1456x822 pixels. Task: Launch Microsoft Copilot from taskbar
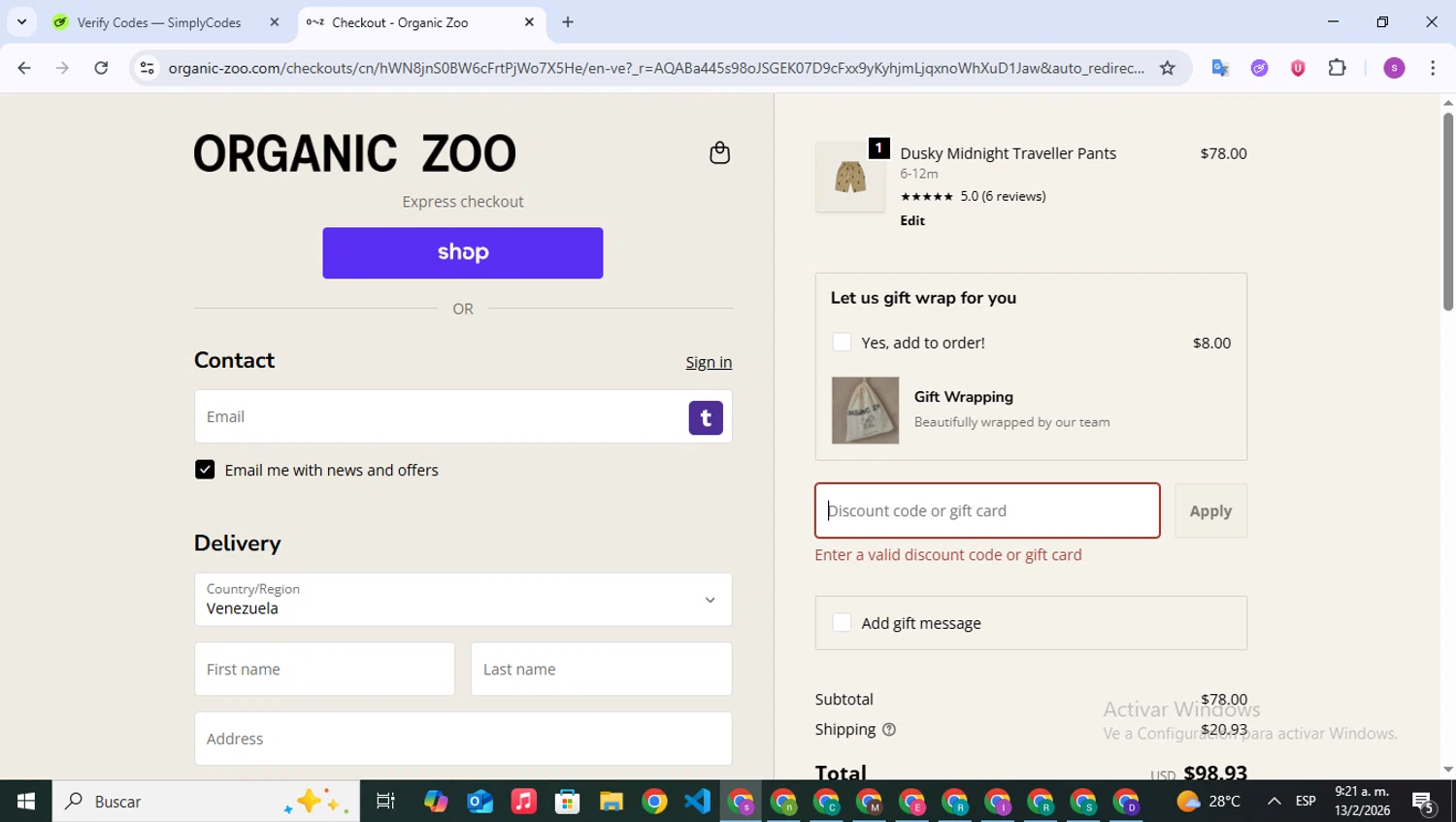pos(436,802)
